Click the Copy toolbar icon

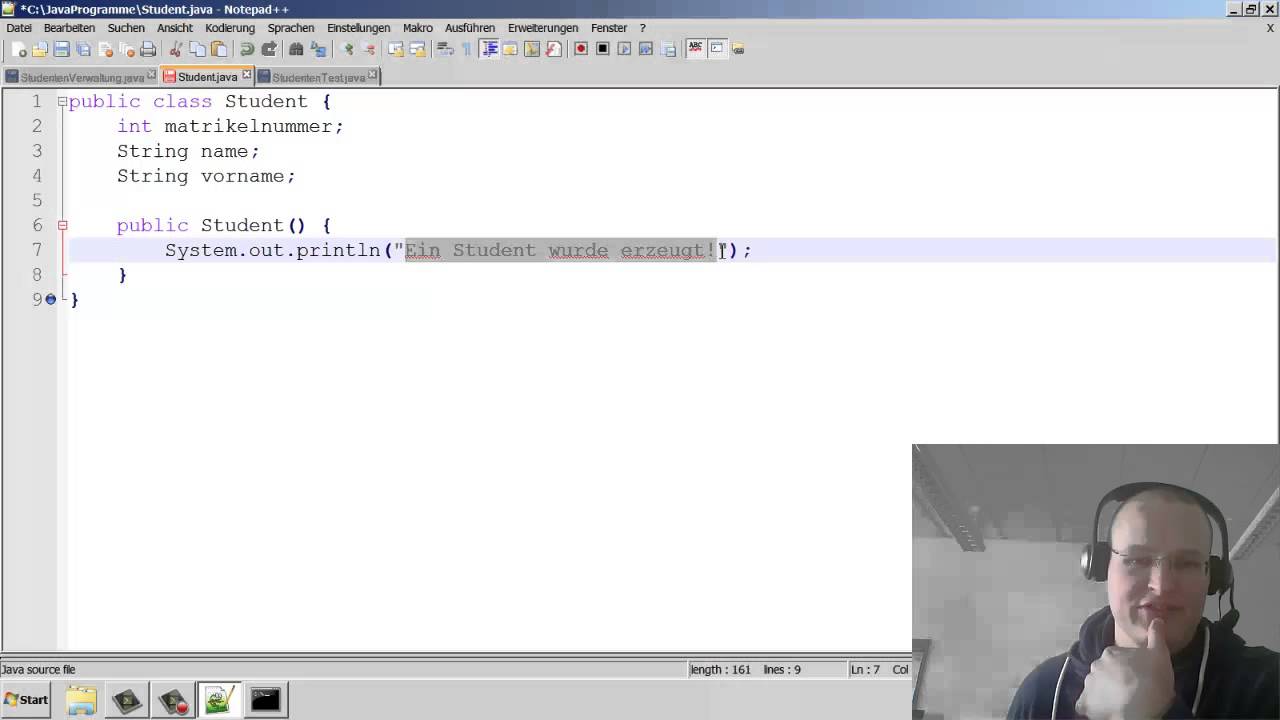pyautogui.click(x=197, y=49)
